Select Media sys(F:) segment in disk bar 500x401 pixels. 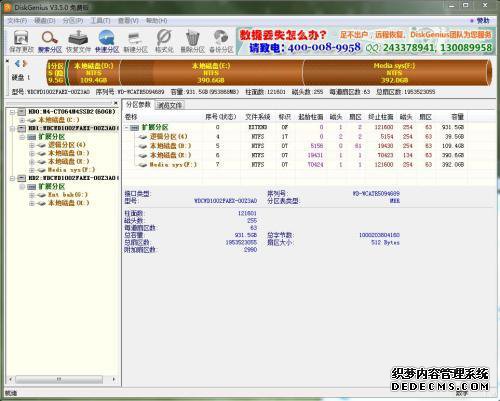coord(395,73)
